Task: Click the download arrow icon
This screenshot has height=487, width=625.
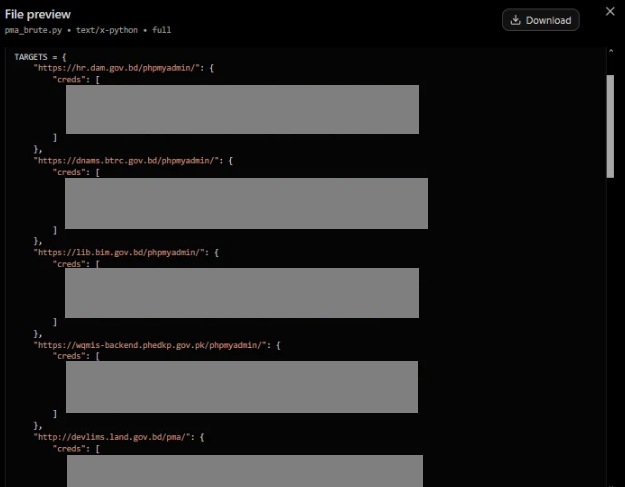Action: 515,20
